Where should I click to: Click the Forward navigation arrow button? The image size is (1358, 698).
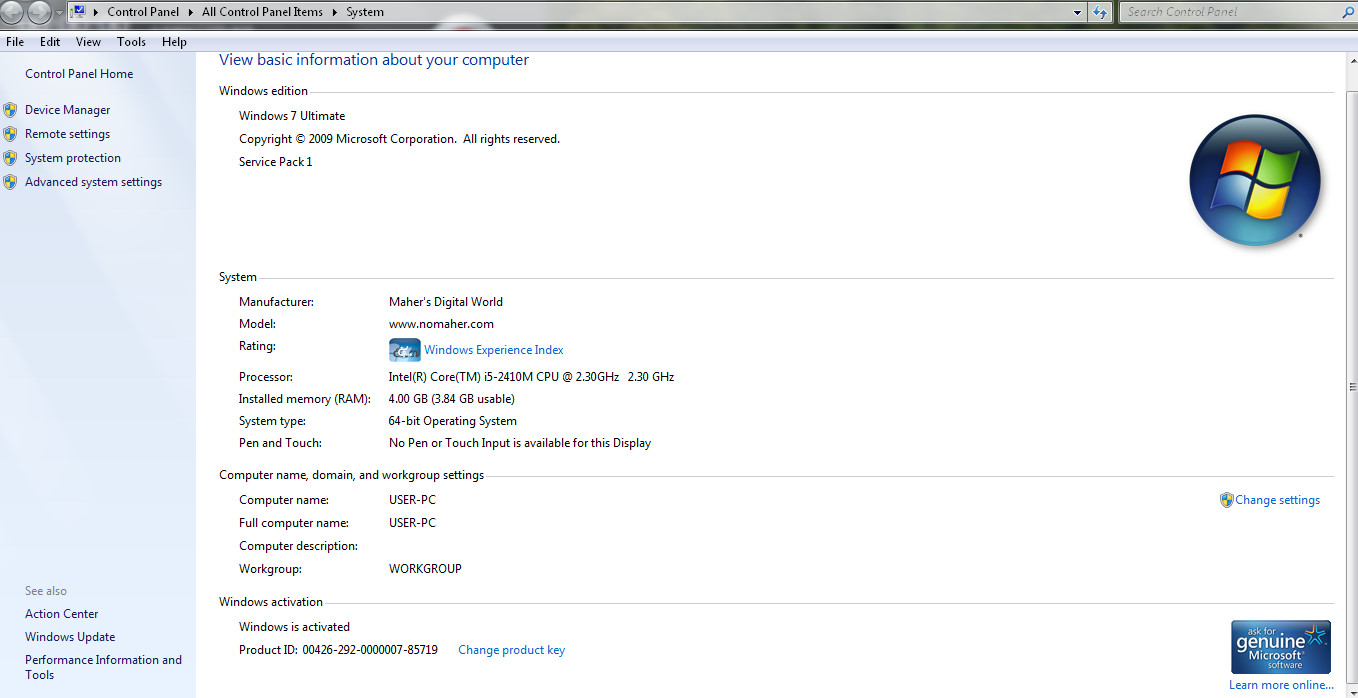[40, 12]
